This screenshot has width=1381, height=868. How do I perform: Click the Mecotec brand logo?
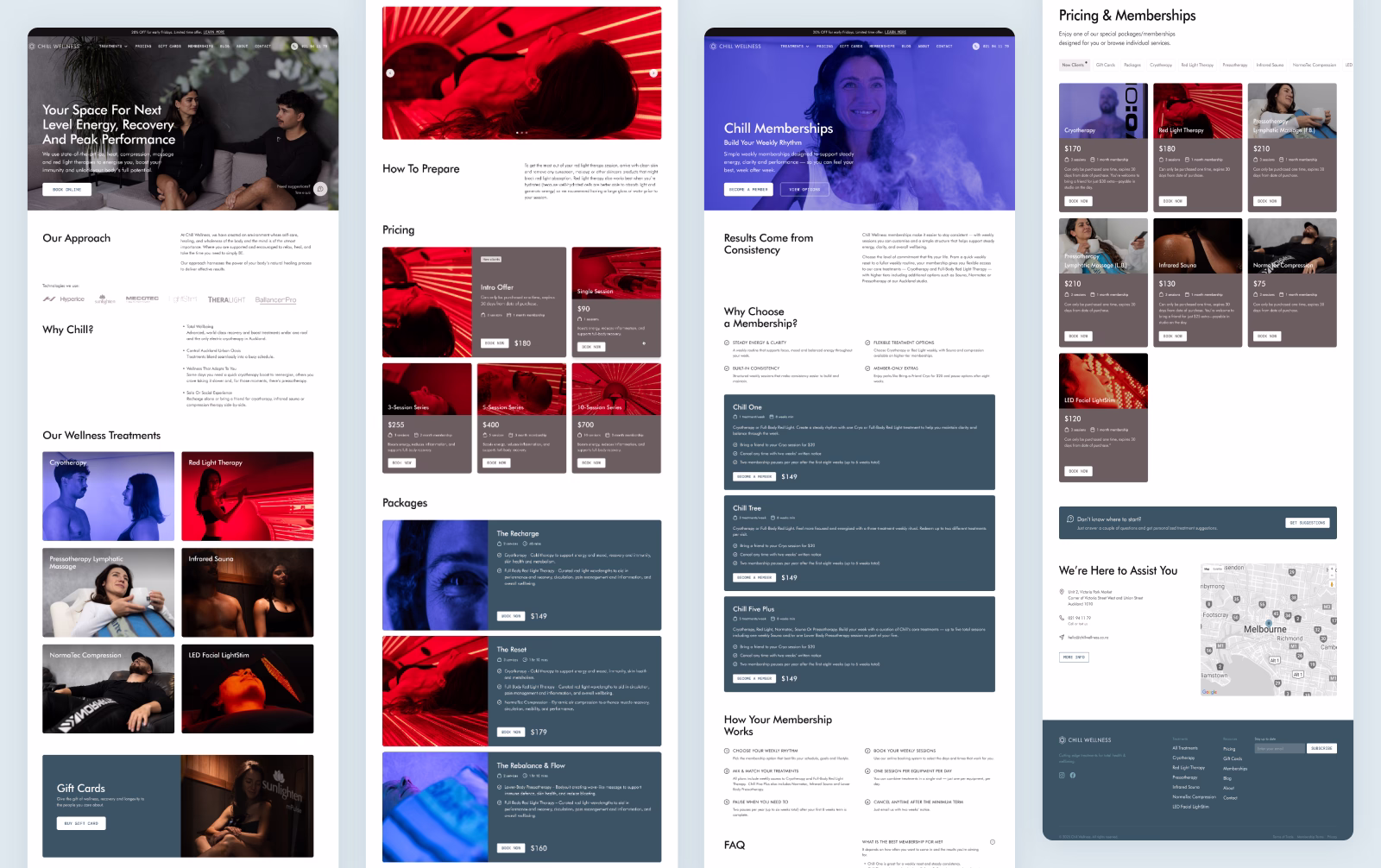pos(142,299)
